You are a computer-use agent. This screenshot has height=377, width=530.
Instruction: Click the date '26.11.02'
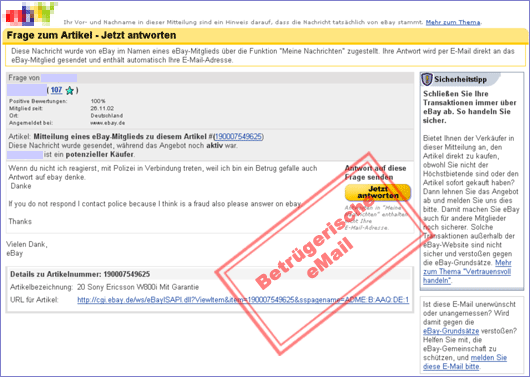coord(102,109)
